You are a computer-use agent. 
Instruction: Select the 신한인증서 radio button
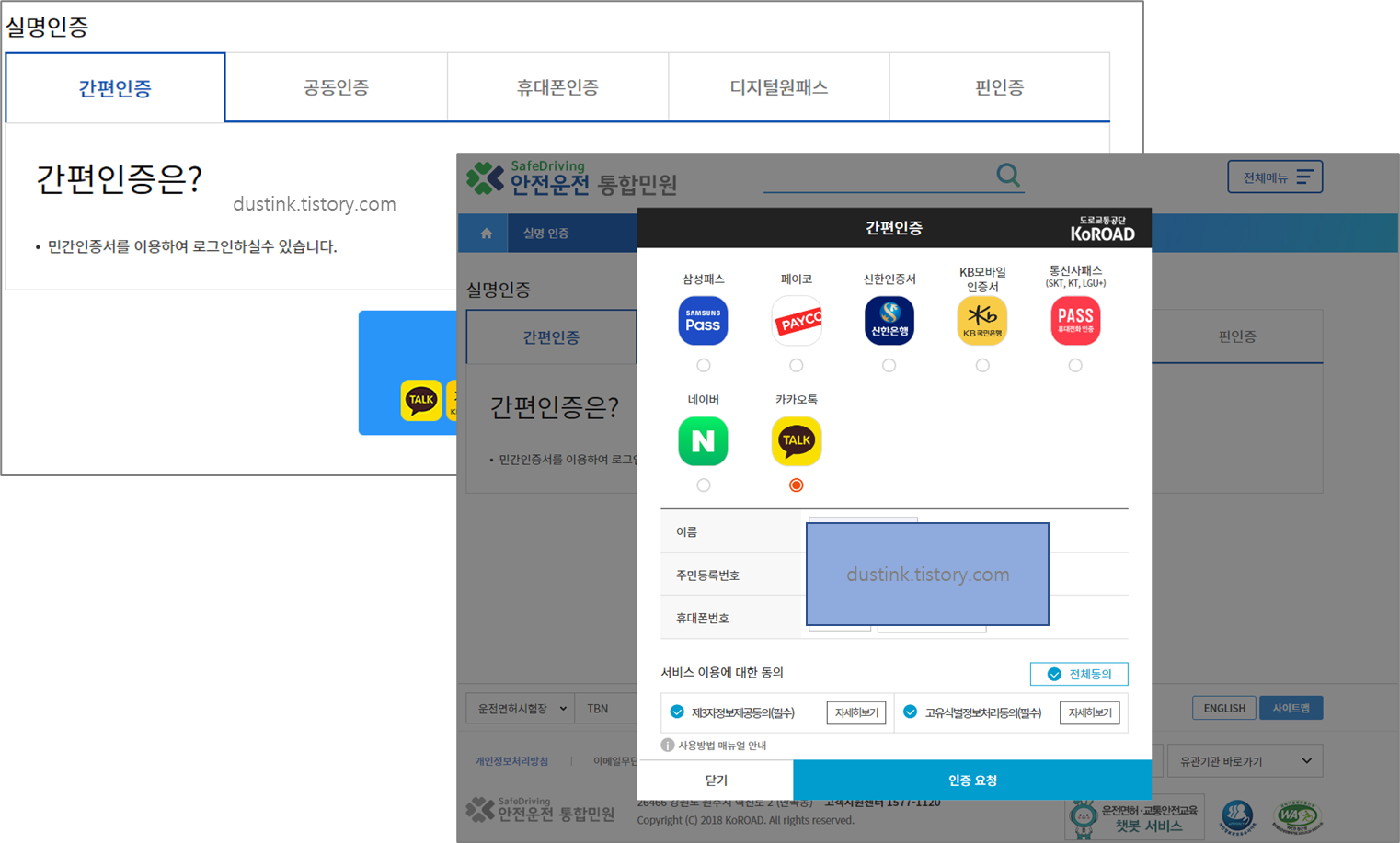pyautogui.click(x=889, y=365)
